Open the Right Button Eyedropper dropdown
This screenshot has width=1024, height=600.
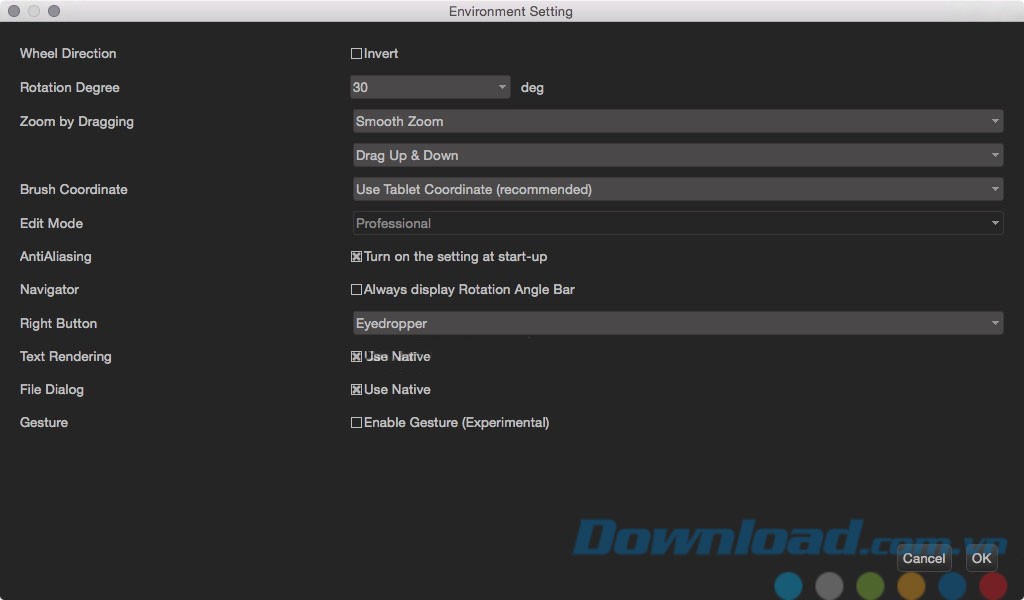pos(677,324)
